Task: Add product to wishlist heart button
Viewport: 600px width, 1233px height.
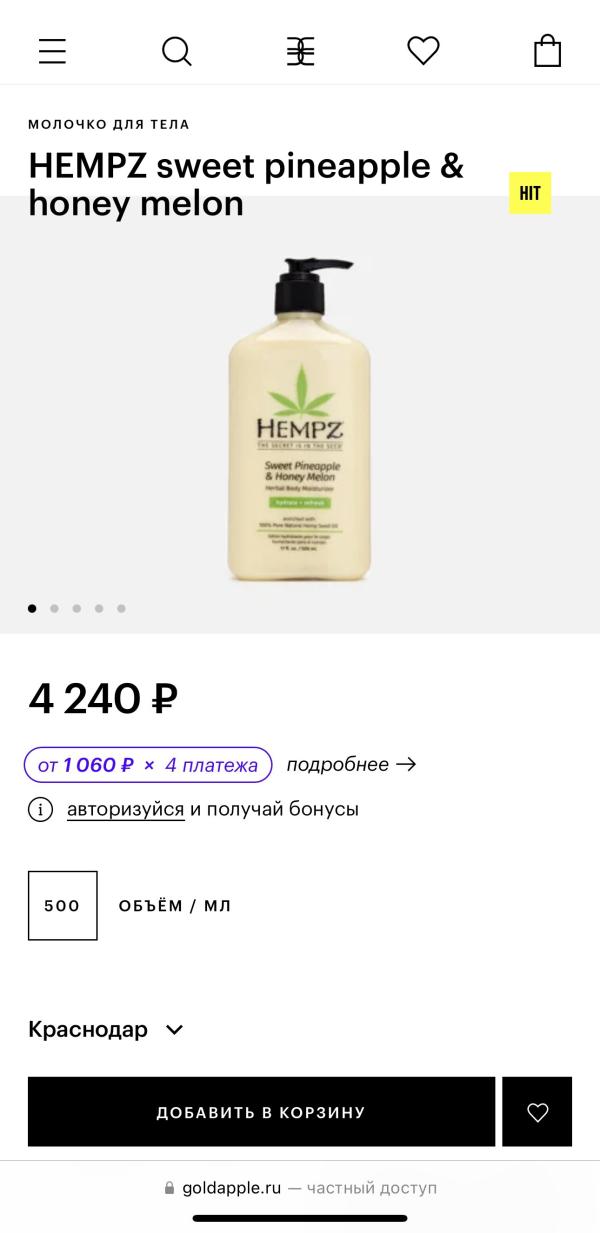Action: pos(537,1111)
